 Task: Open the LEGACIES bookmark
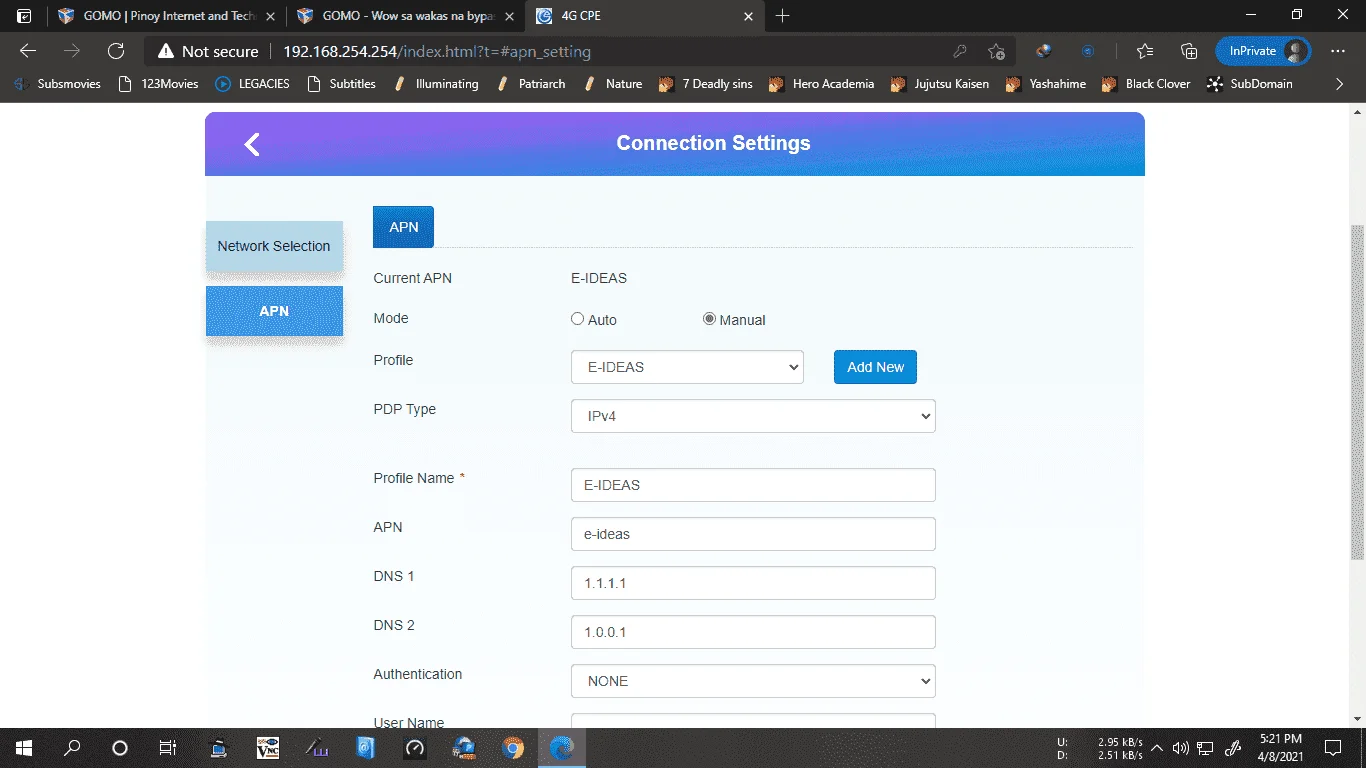[x=252, y=84]
